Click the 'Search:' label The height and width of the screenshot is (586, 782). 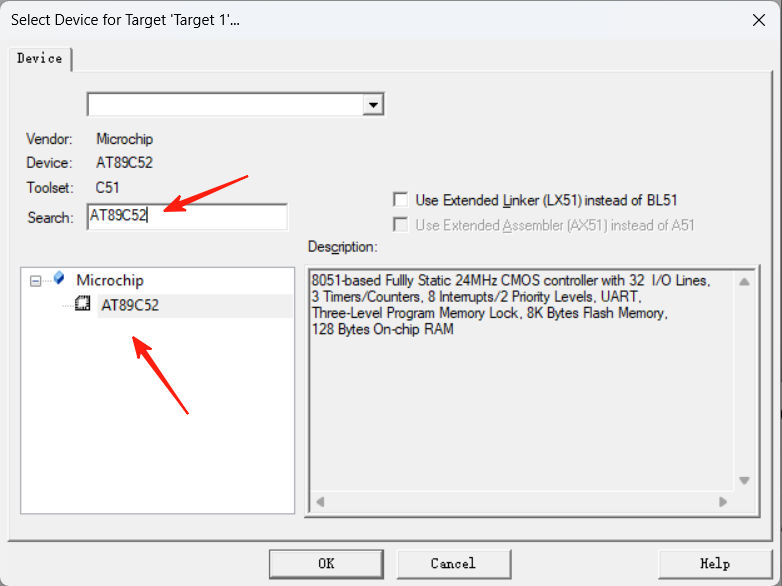click(x=50, y=217)
